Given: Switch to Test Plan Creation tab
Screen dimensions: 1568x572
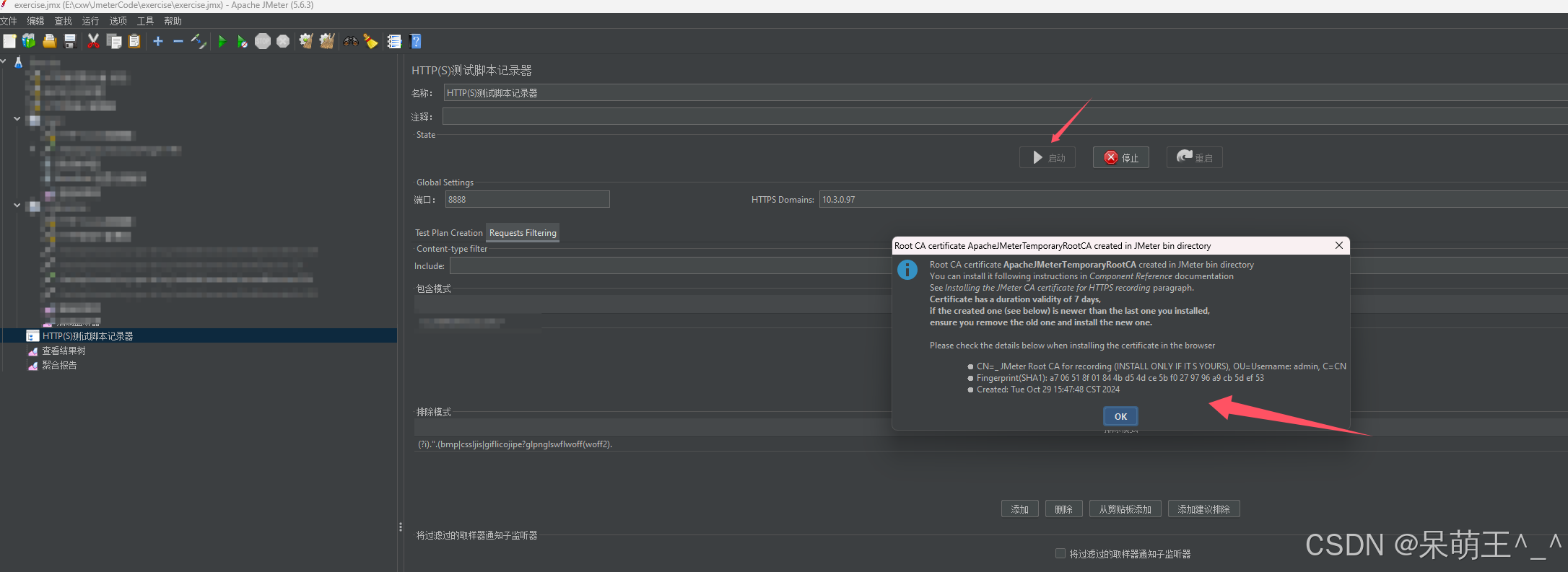Looking at the screenshot, I should click(448, 233).
